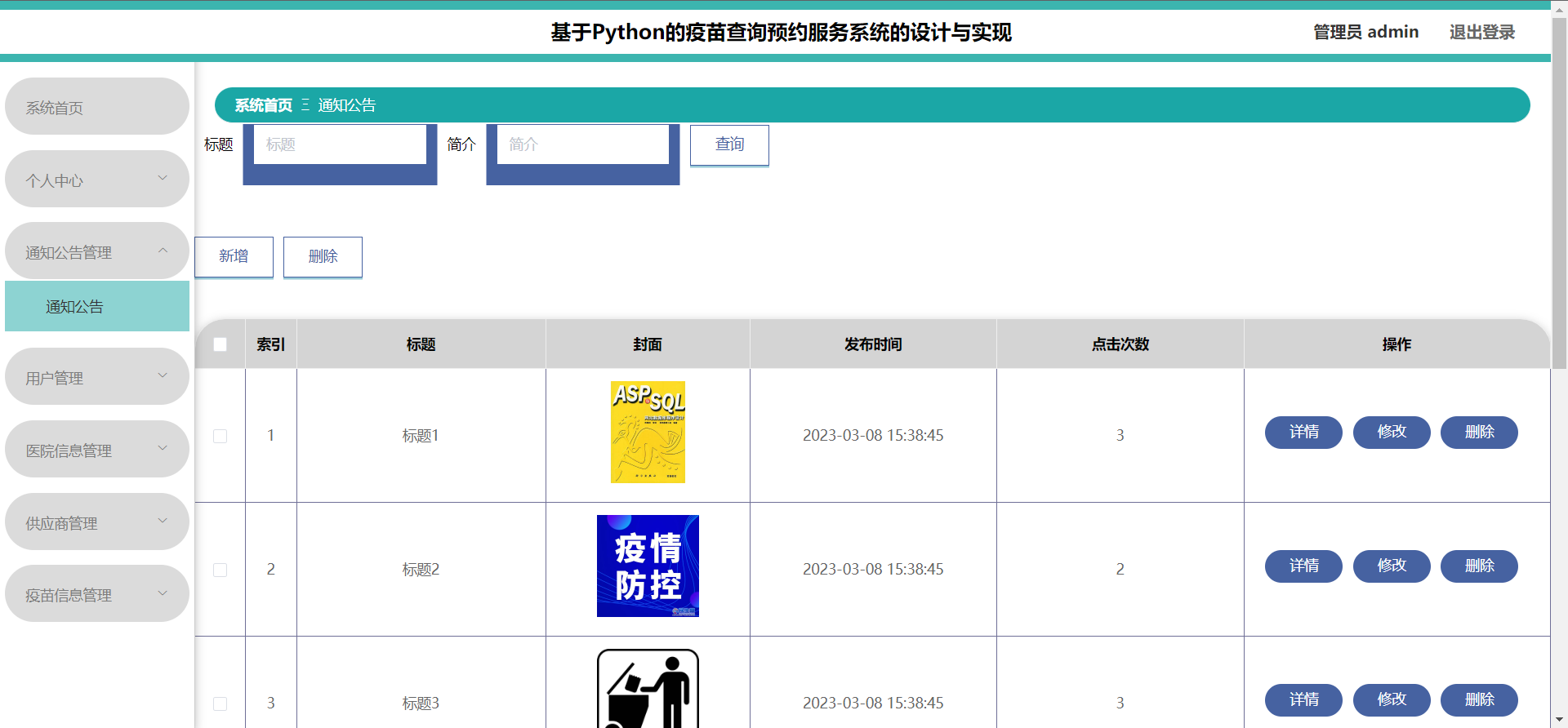Click the 疫情防控 cover image
The width and height of the screenshot is (1568, 728).
648,566
